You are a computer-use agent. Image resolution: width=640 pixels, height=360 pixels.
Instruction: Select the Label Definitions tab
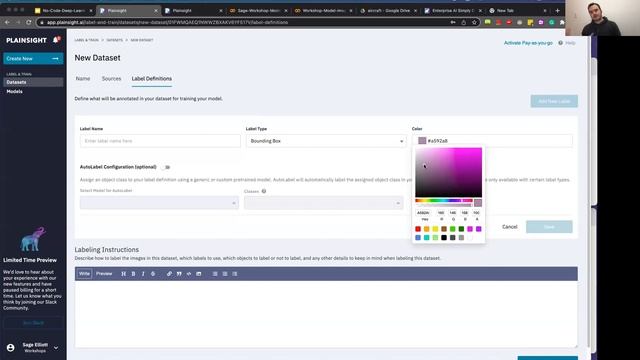point(151,78)
